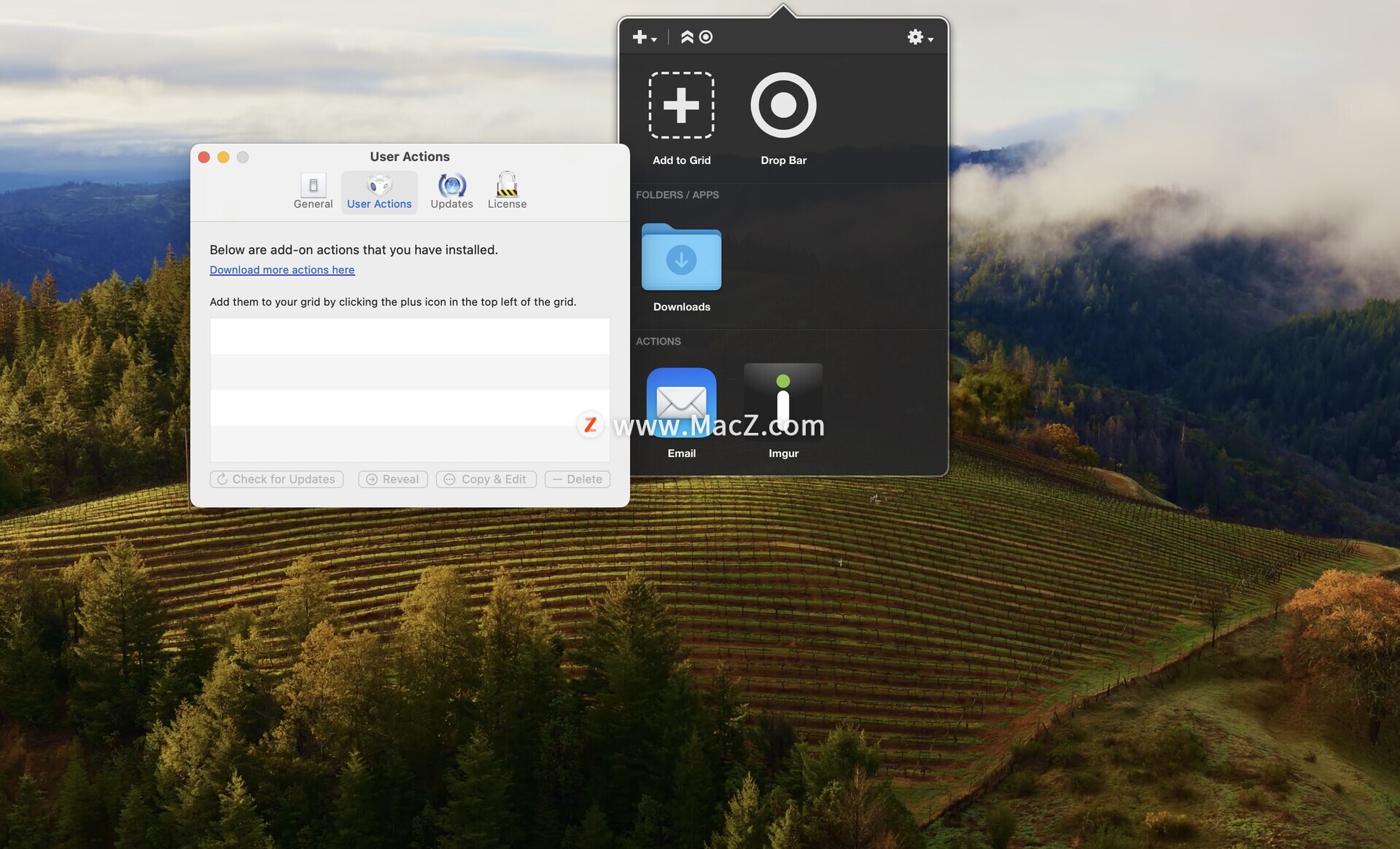Image resolution: width=1400 pixels, height=849 pixels.
Task: Click the Check for Updates button
Action: [276, 480]
